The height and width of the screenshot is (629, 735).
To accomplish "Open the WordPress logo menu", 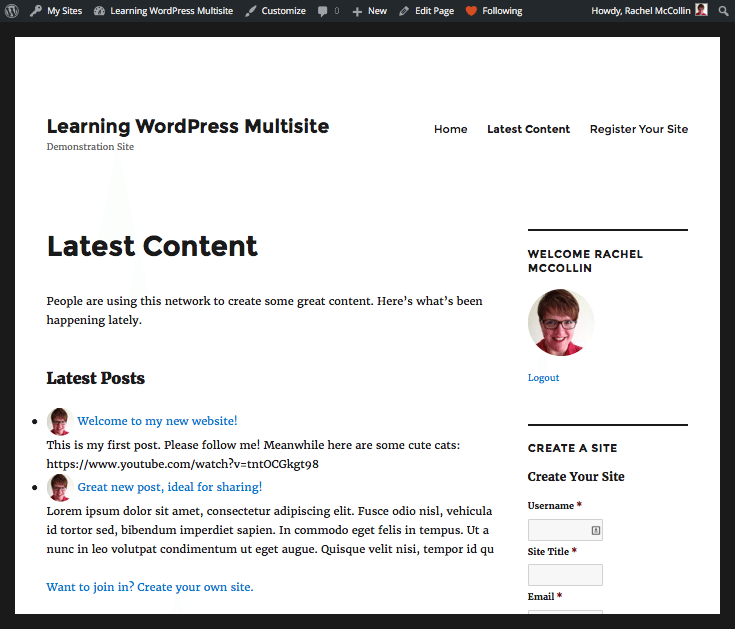I will pos(12,10).
